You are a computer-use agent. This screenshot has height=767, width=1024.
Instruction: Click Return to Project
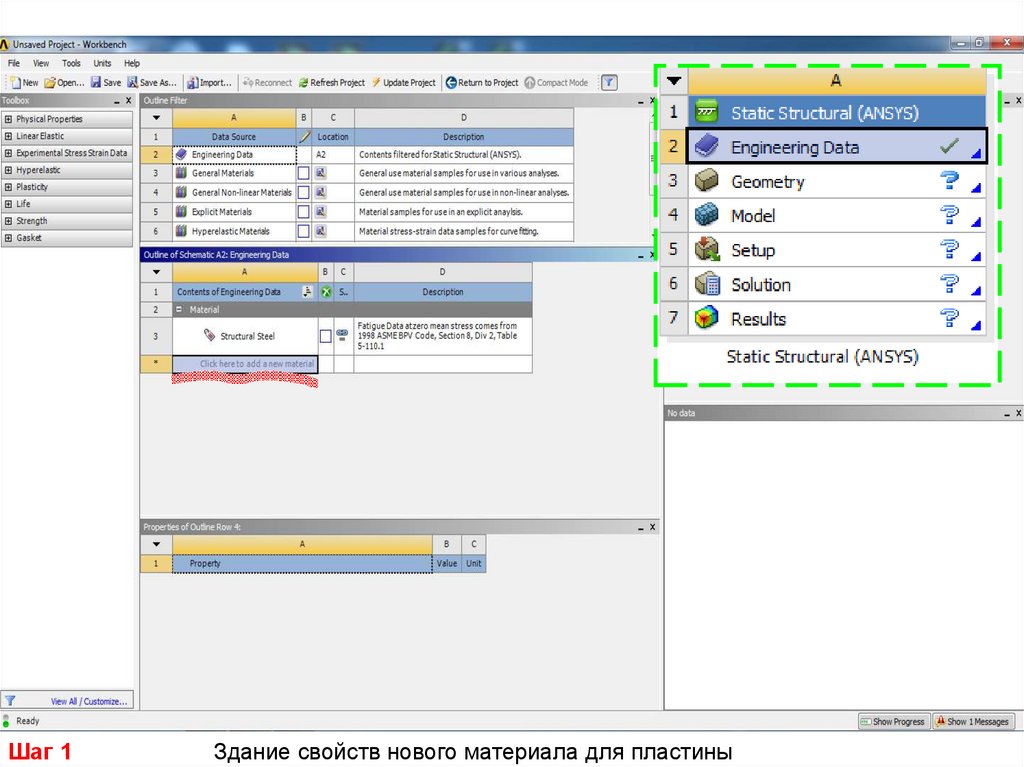(x=482, y=82)
